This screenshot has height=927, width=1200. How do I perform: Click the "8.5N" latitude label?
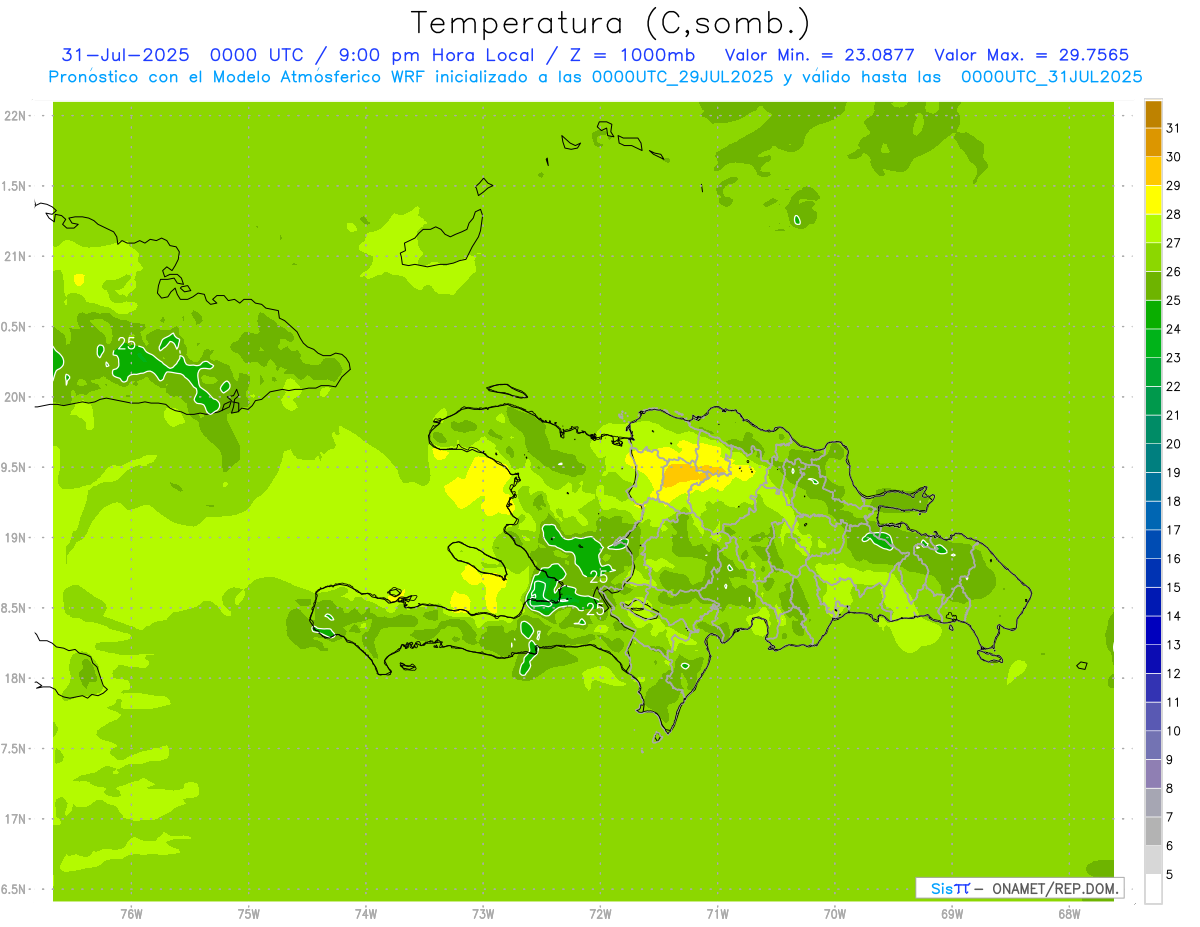tap(15, 608)
